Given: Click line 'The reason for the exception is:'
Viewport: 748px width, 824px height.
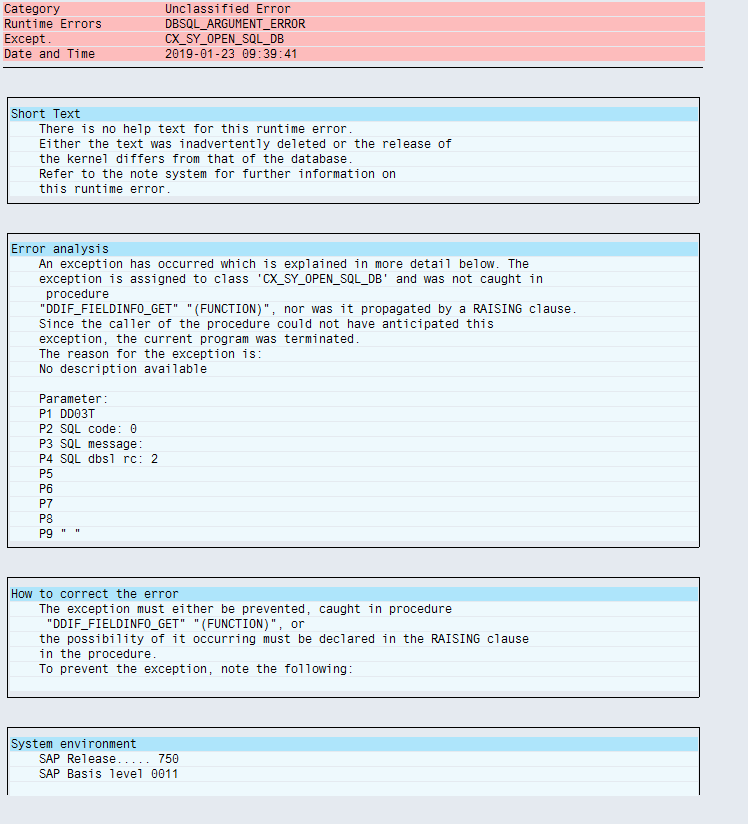Looking at the screenshot, I should (x=150, y=354).
